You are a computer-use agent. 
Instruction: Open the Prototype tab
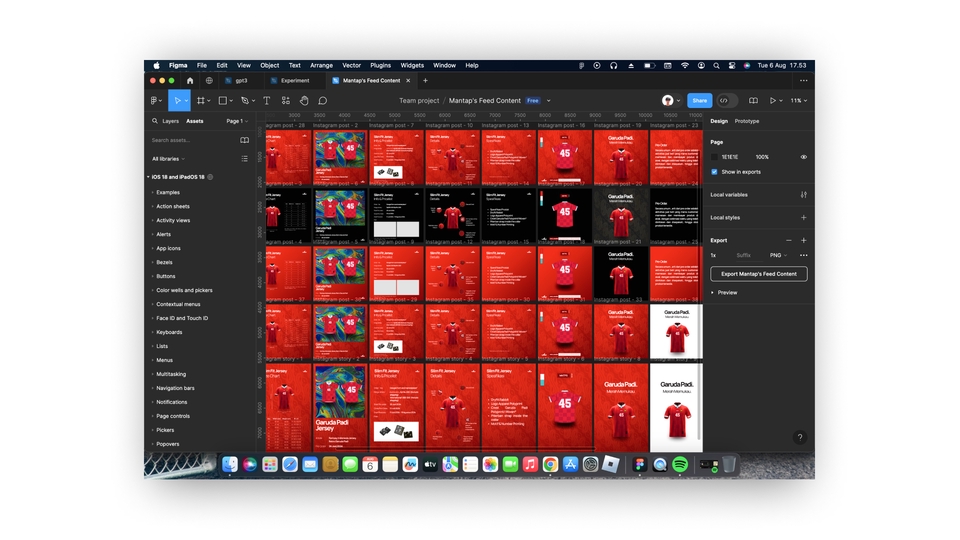pos(746,121)
